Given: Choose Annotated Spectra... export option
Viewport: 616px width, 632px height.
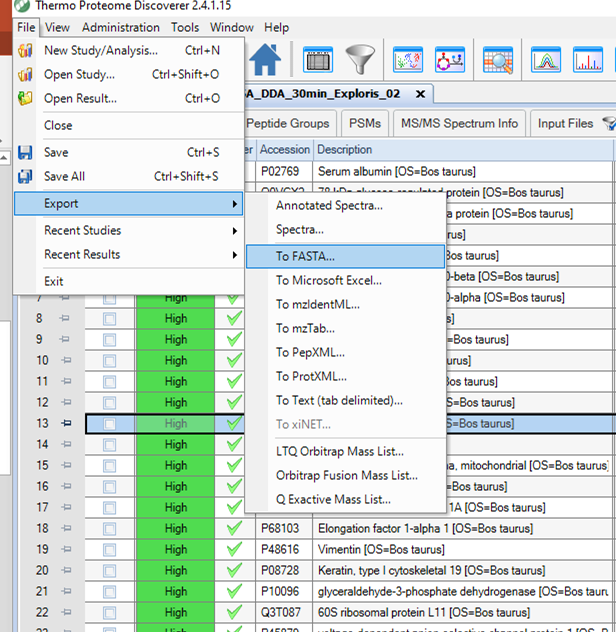Looking at the screenshot, I should [345, 206].
